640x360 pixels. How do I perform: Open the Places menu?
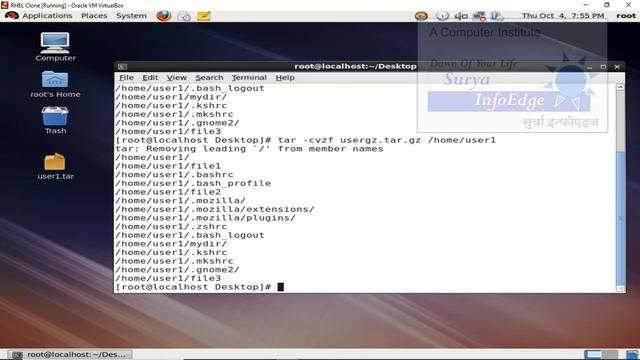pos(94,16)
